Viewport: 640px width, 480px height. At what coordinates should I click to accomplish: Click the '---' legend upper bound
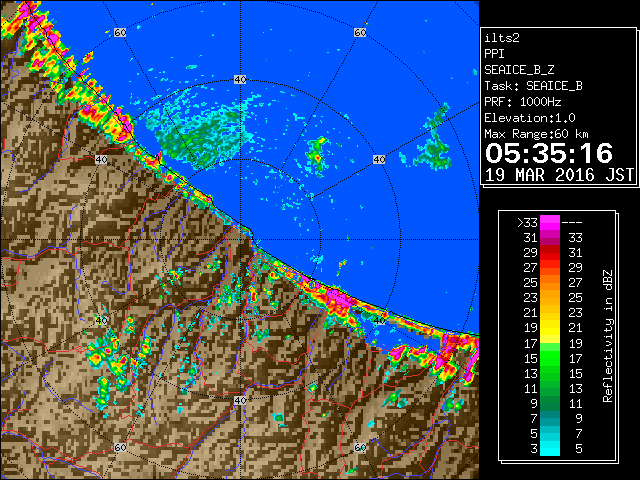[x=572, y=222]
